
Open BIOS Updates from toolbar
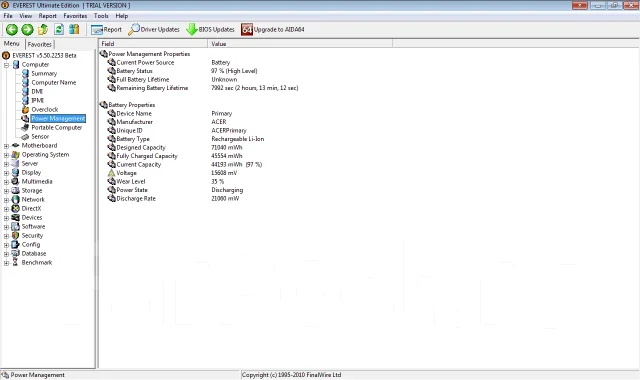click(210, 29)
